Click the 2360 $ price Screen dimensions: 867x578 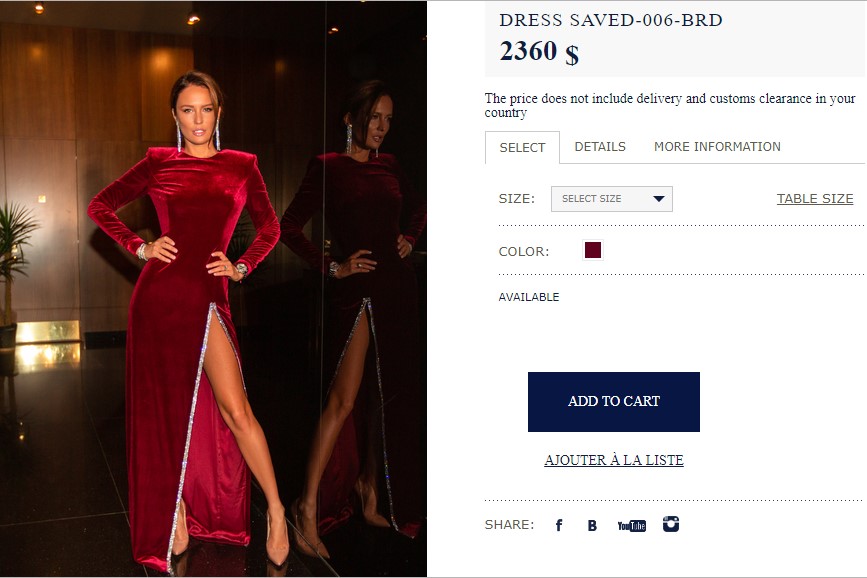pos(539,52)
